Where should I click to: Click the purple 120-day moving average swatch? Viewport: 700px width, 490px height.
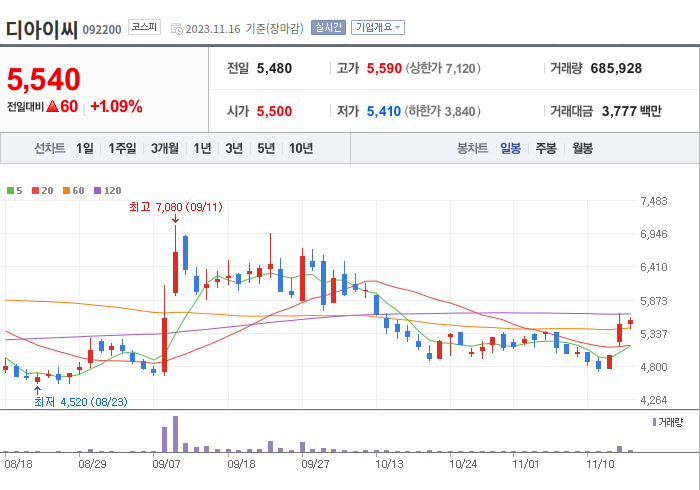[x=97, y=191]
